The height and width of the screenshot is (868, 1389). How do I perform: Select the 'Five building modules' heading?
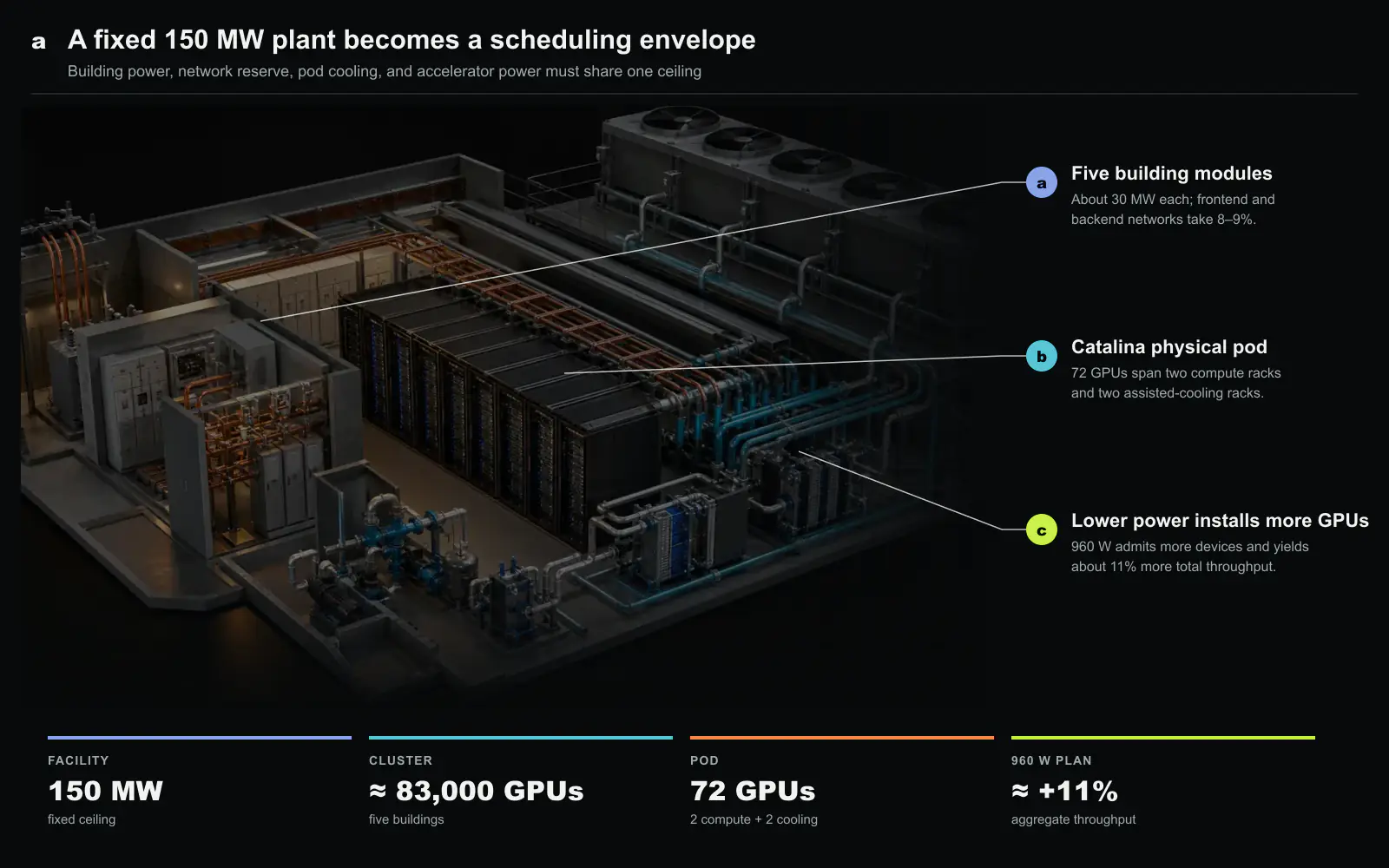click(1171, 174)
